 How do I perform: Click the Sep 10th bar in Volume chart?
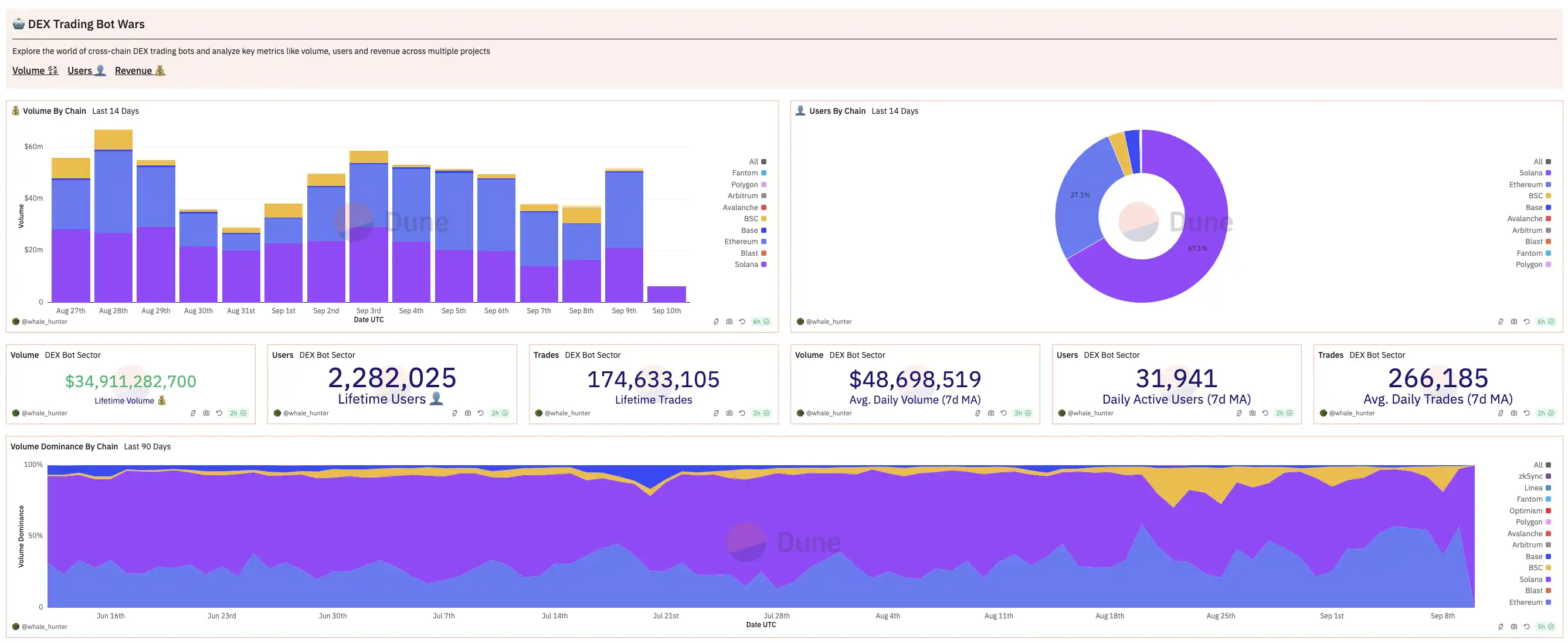click(667, 293)
